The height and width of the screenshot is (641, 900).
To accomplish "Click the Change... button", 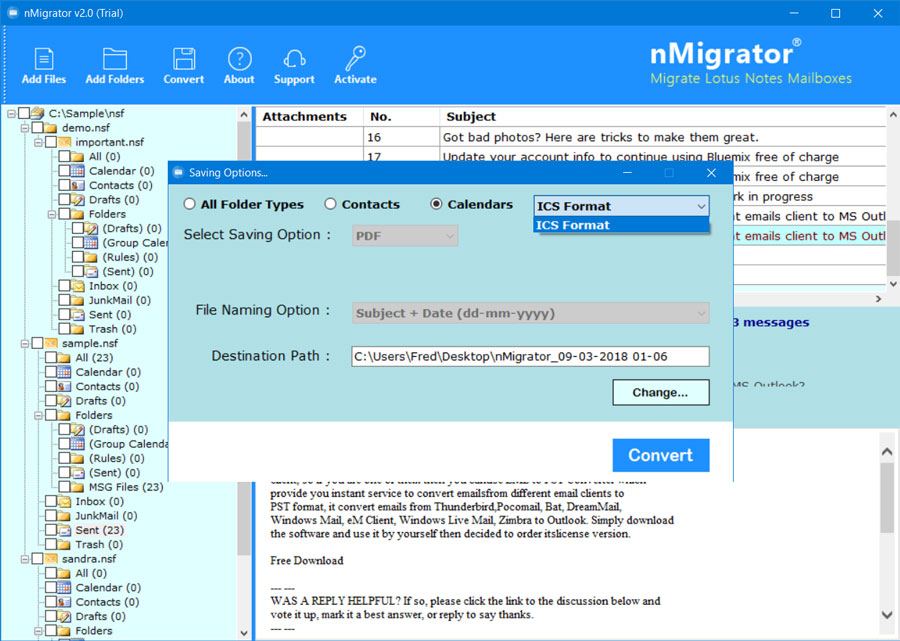I will [661, 393].
